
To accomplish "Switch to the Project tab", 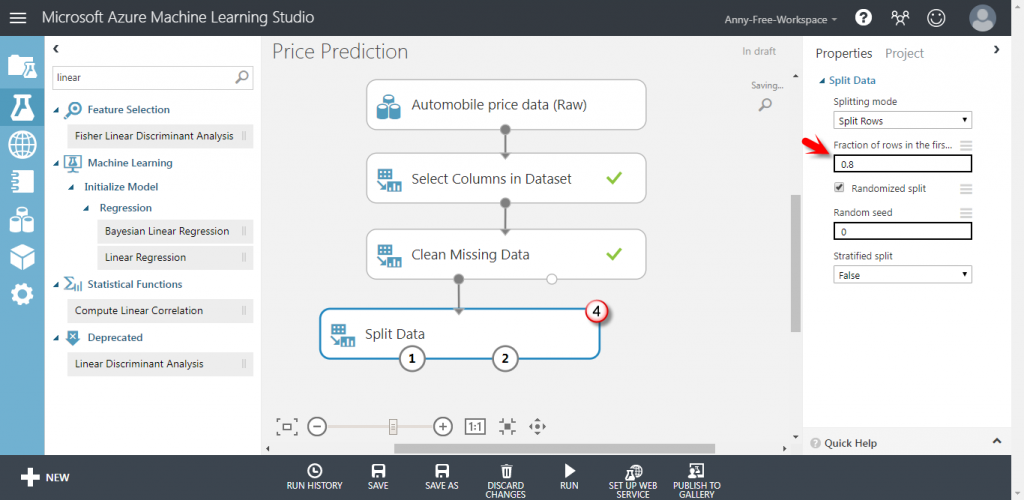I will pos(904,54).
